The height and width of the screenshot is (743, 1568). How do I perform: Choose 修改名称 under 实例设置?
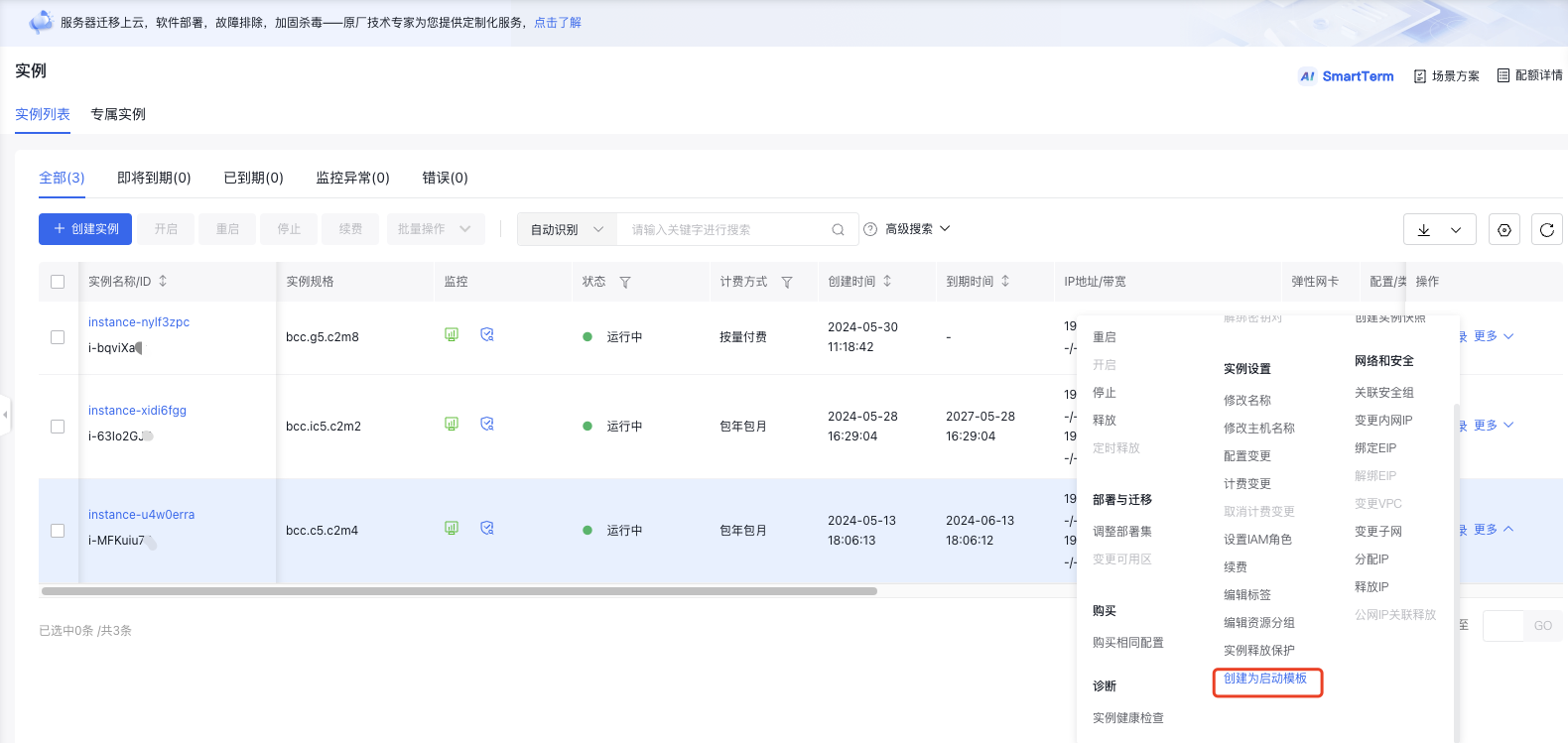(x=1247, y=401)
